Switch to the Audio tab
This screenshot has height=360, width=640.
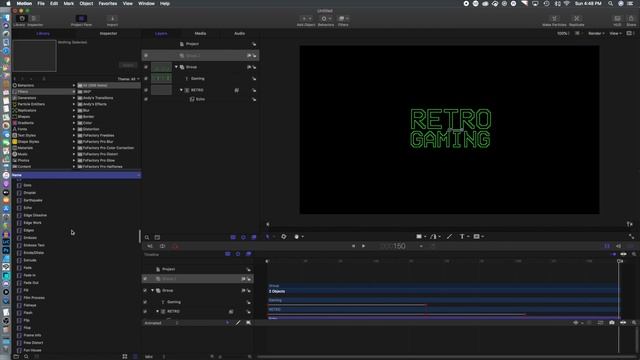pos(239,33)
